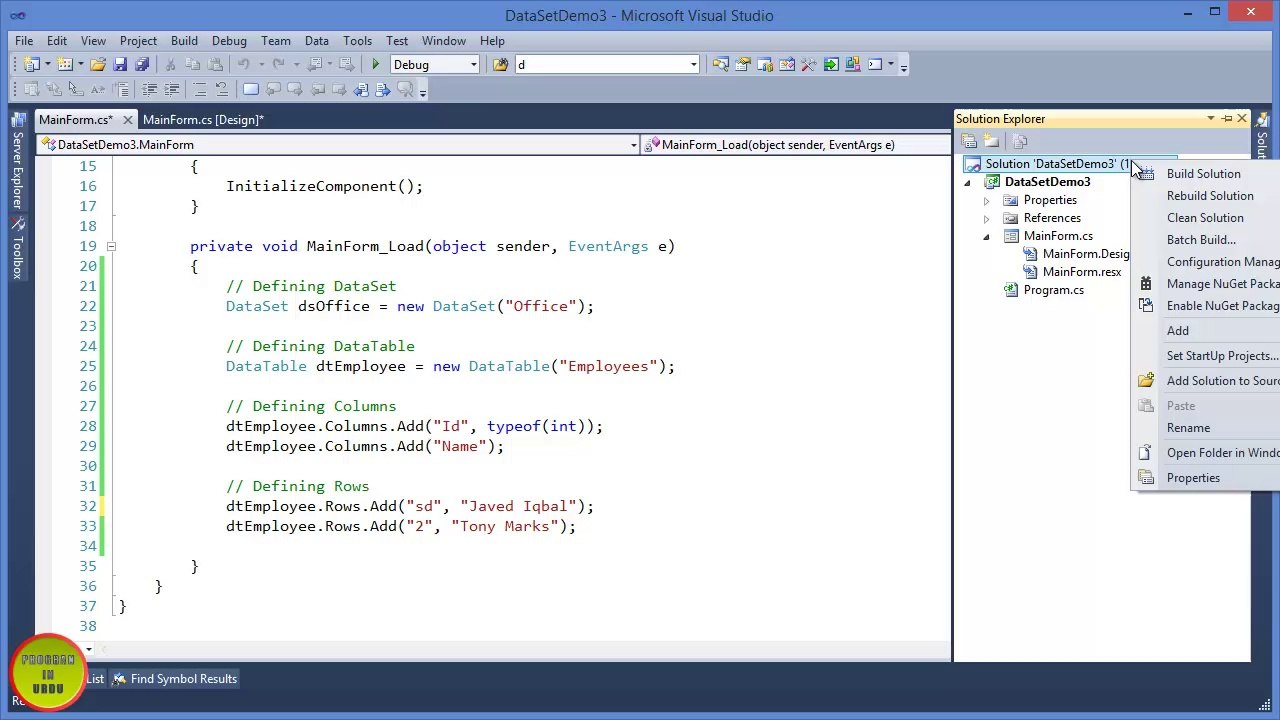This screenshot has width=1280, height=720.
Task: Collapse the MainForm.cs node in Solution Explorer
Action: click(986, 236)
